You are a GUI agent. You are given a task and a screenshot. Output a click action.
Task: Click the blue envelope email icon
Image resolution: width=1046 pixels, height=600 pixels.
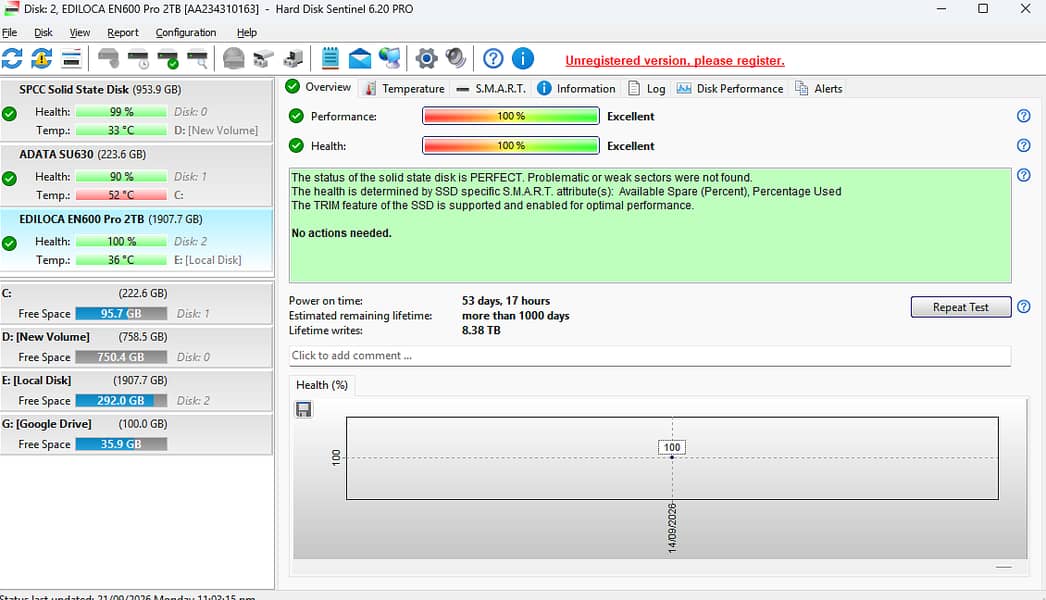[x=360, y=59]
